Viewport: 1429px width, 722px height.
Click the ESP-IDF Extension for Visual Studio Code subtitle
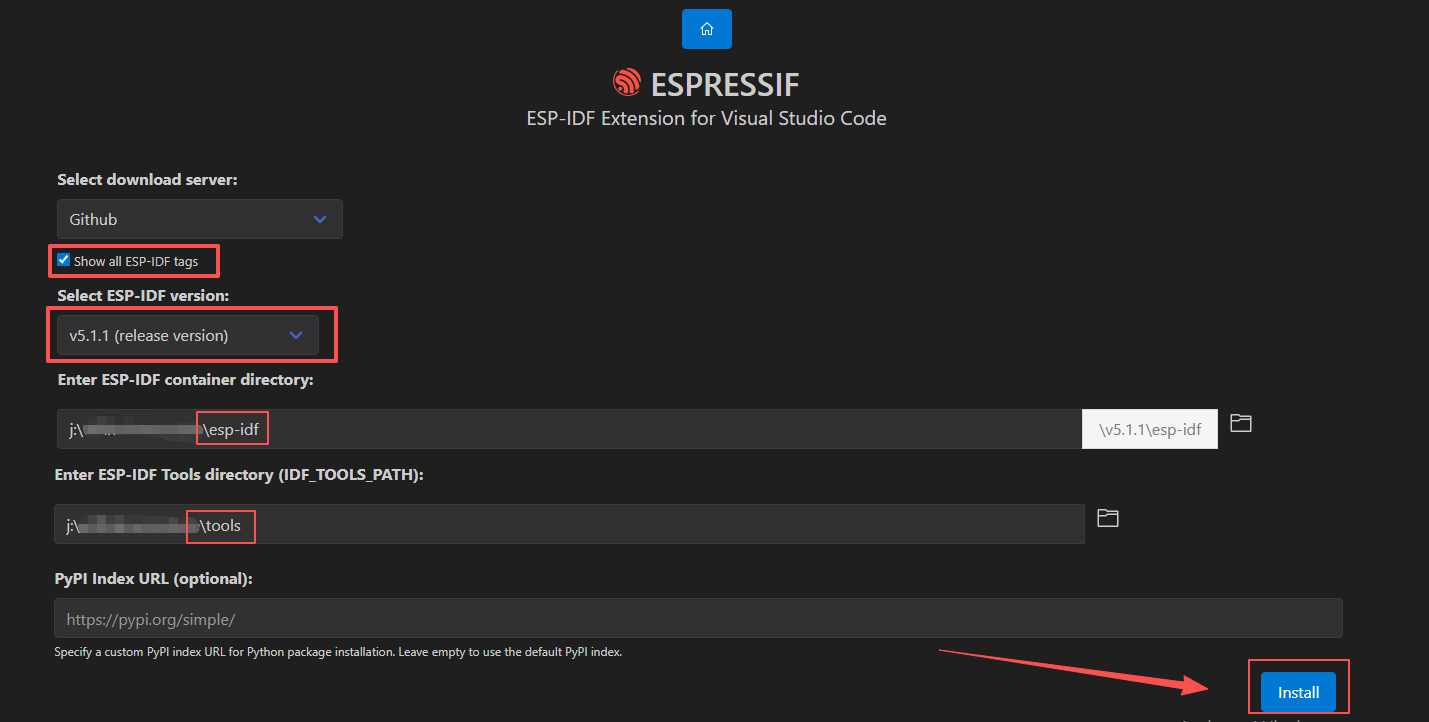point(706,118)
